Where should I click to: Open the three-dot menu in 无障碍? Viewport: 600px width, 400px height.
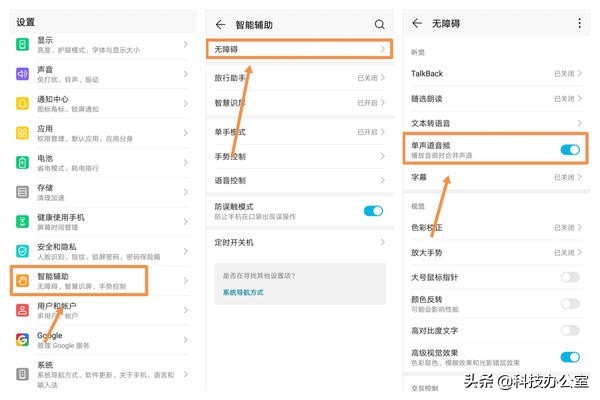(579, 23)
